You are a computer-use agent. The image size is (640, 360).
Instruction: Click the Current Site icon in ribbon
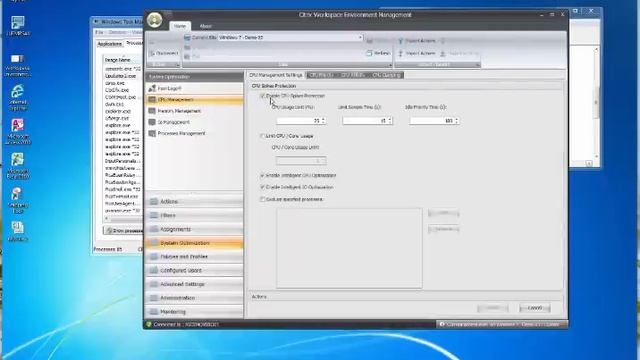pos(187,38)
